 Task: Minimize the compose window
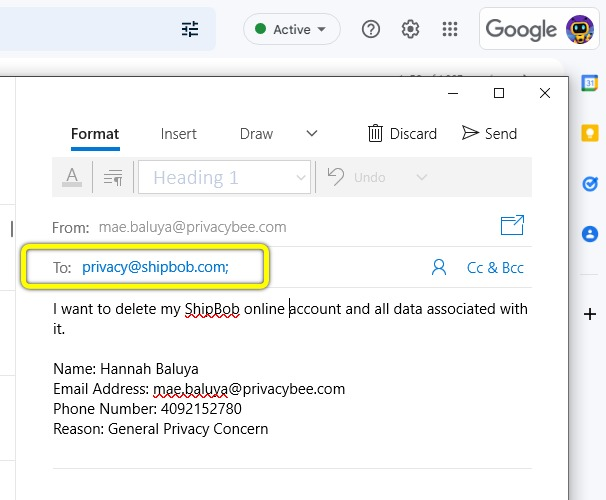click(453, 93)
